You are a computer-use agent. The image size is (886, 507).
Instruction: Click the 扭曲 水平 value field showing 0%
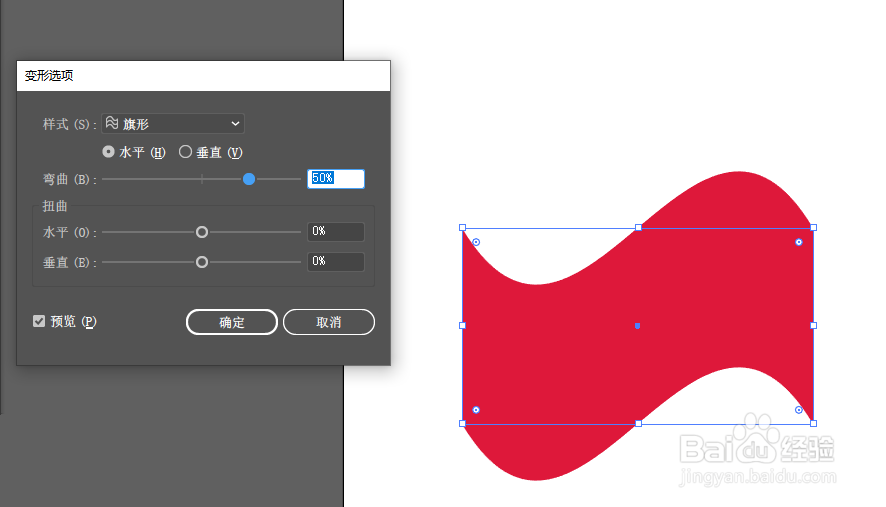pyautogui.click(x=336, y=232)
